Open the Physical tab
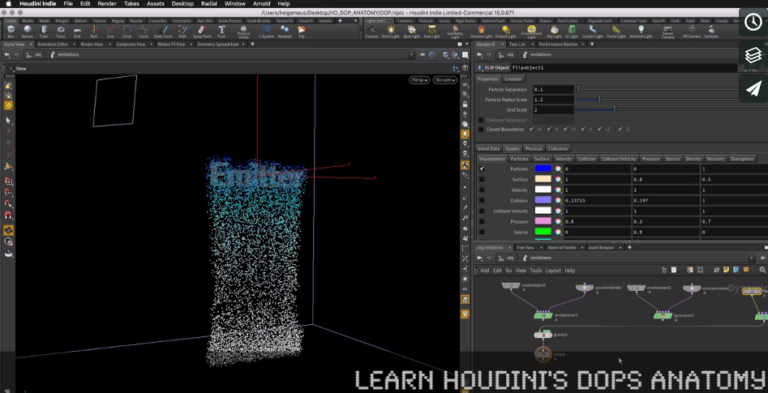Image resolution: width=768 pixels, height=393 pixels. [x=534, y=148]
